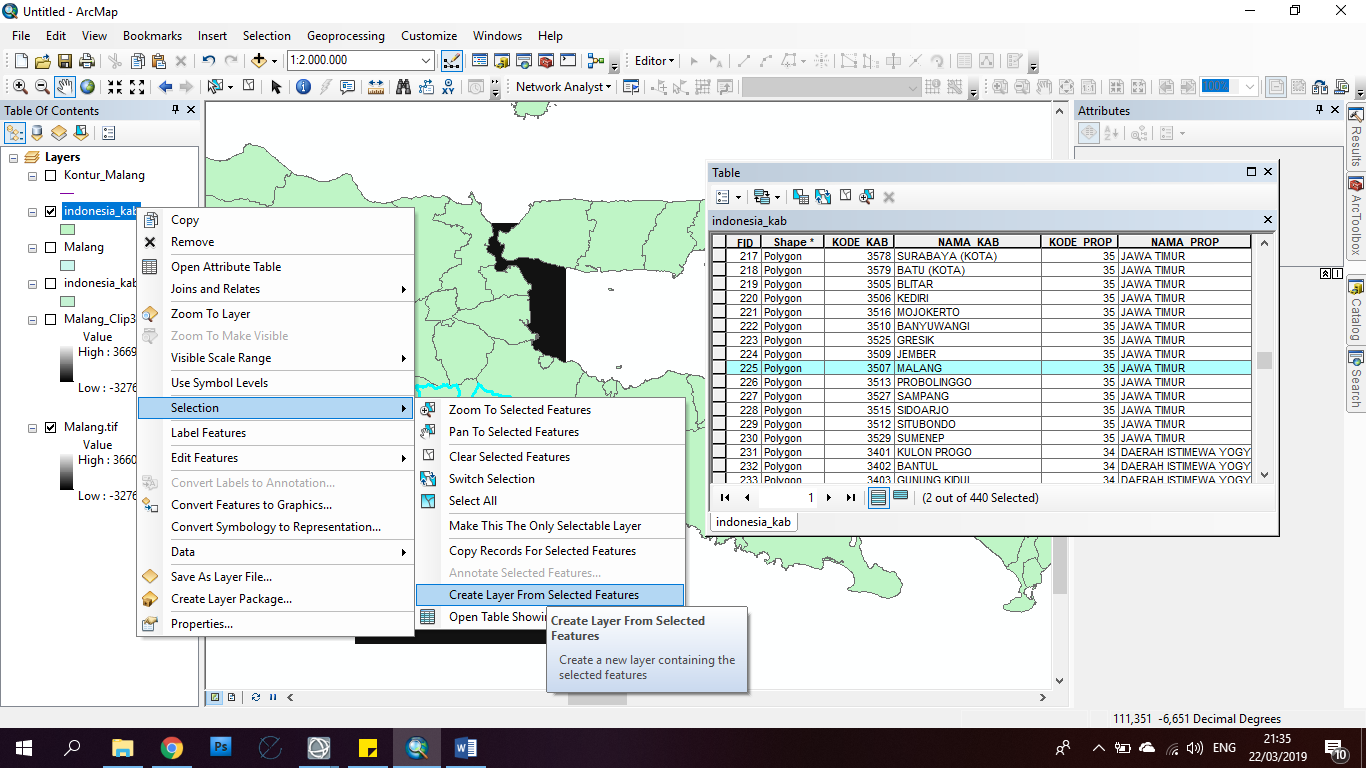Image resolution: width=1366 pixels, height=768 pixels.
Task: Toggle visibility of the Malang.tif layer
Action: point(50,427)
